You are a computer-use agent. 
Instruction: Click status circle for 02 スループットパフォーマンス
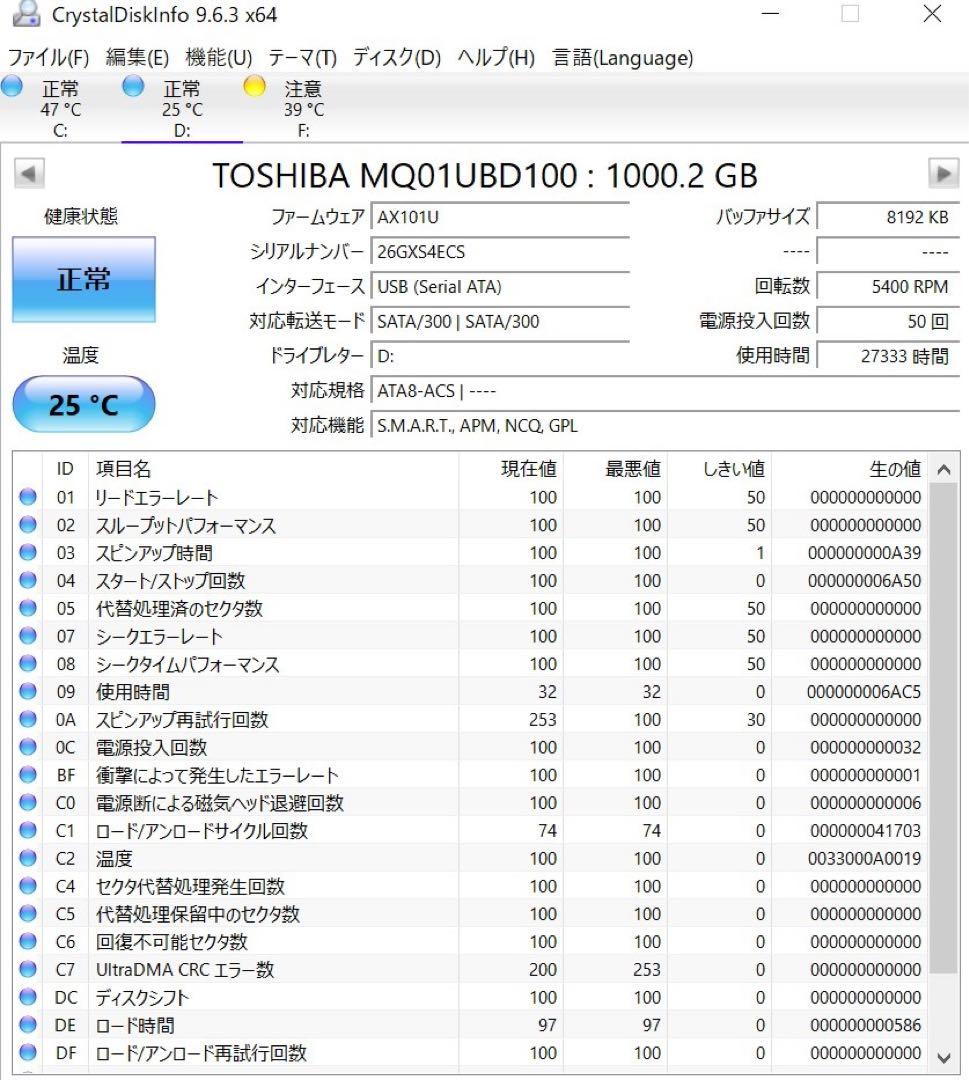click(28, 524)
